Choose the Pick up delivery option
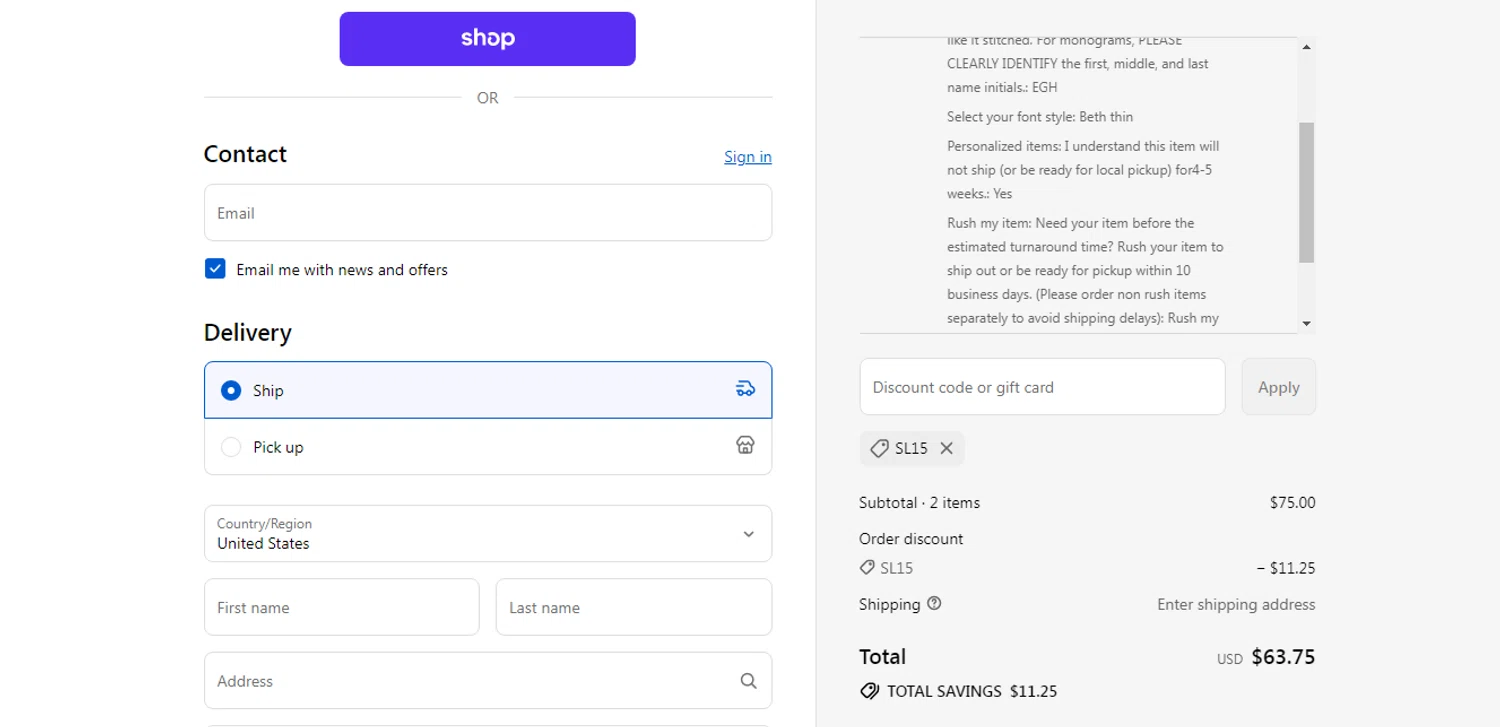1500x727 pixels. pos(231,447)
